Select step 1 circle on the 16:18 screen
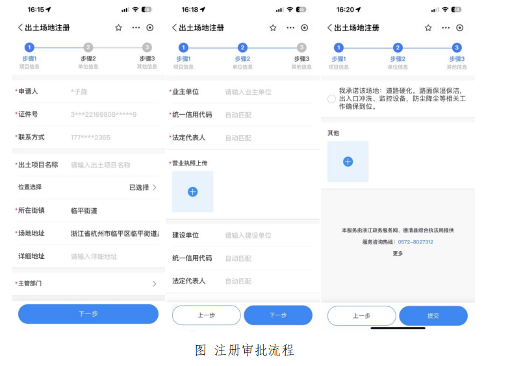 [183, 48]
